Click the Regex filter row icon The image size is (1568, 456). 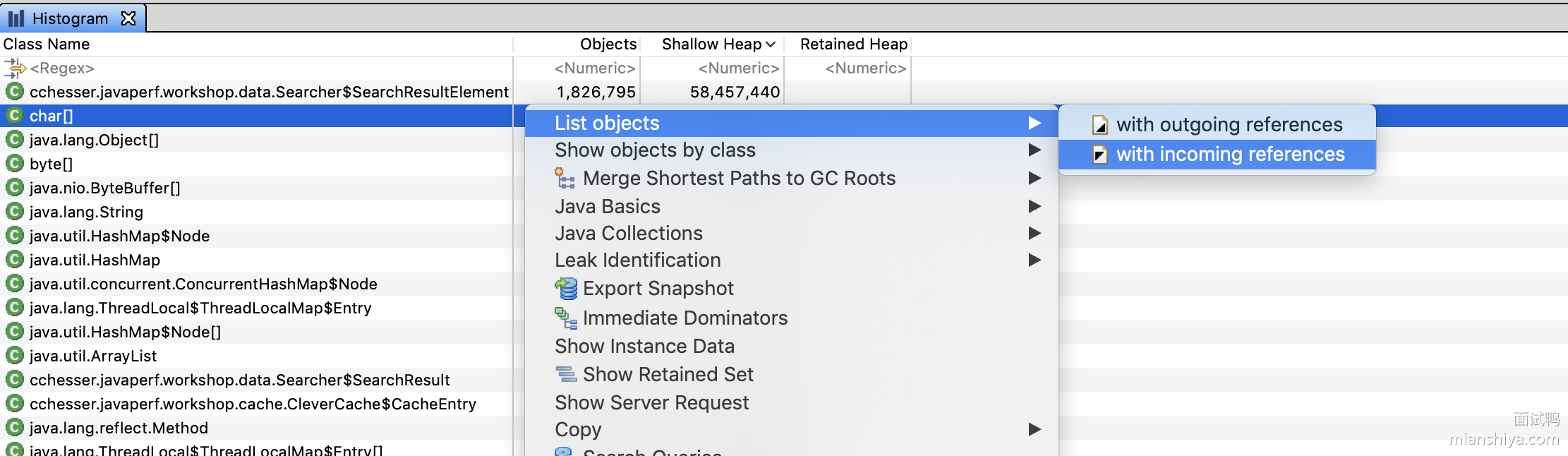14,68
